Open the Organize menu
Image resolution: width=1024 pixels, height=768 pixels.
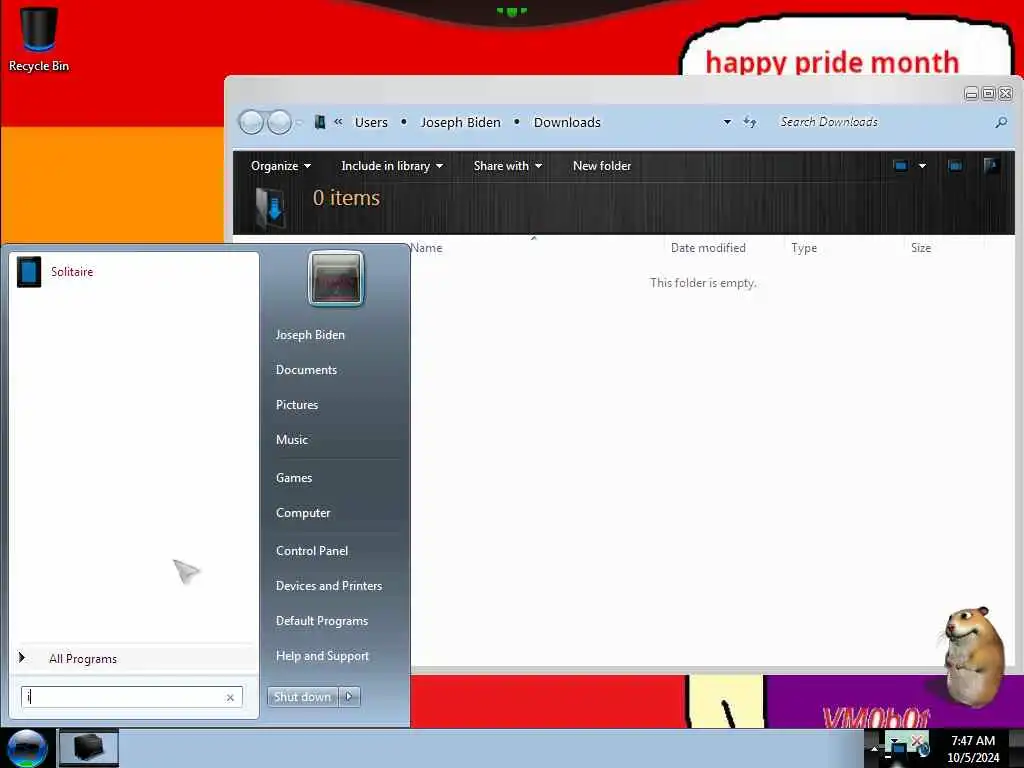pyautogui.click(x=281, y=166)
